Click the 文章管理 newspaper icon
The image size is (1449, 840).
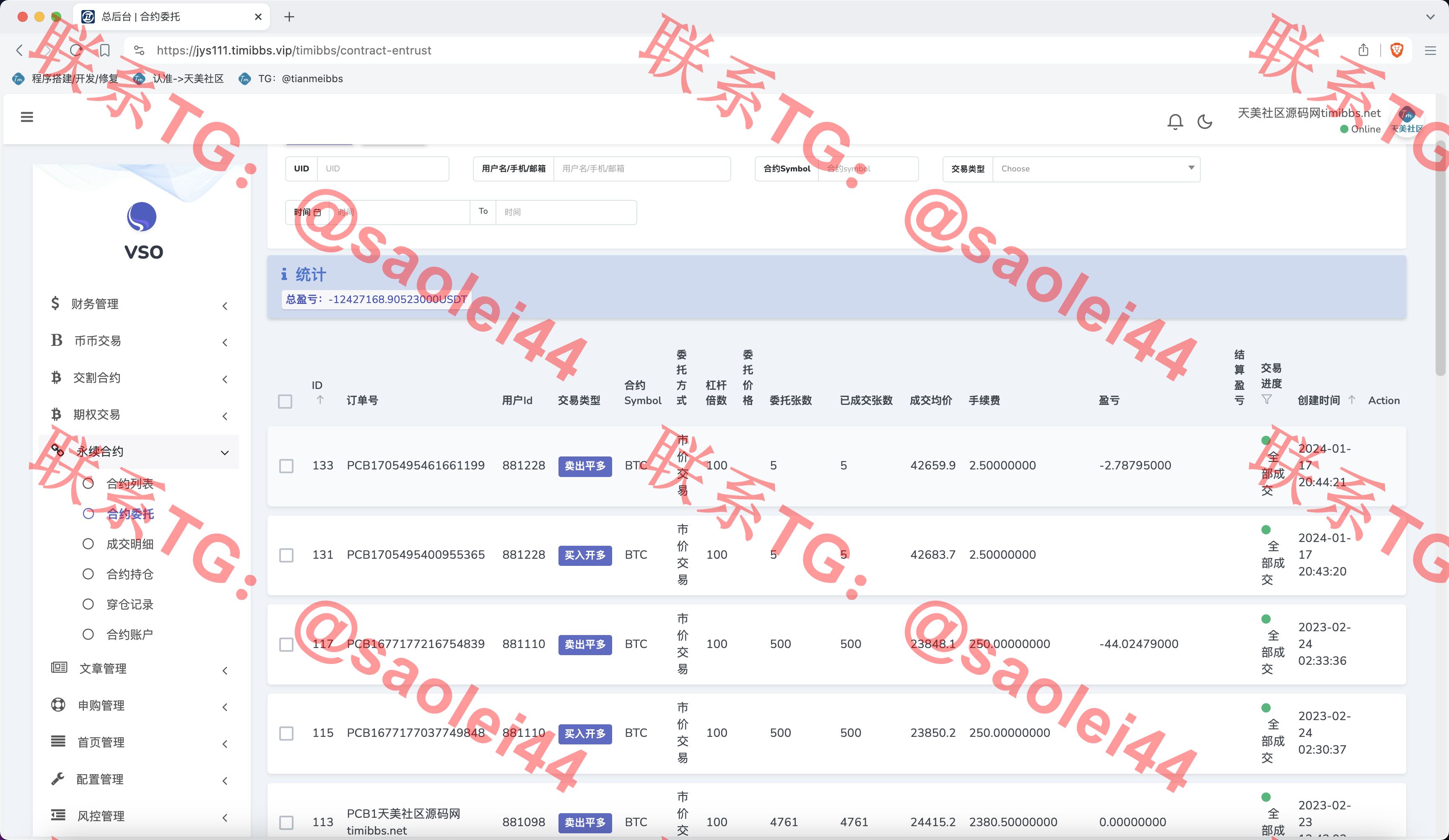[59, 668]
